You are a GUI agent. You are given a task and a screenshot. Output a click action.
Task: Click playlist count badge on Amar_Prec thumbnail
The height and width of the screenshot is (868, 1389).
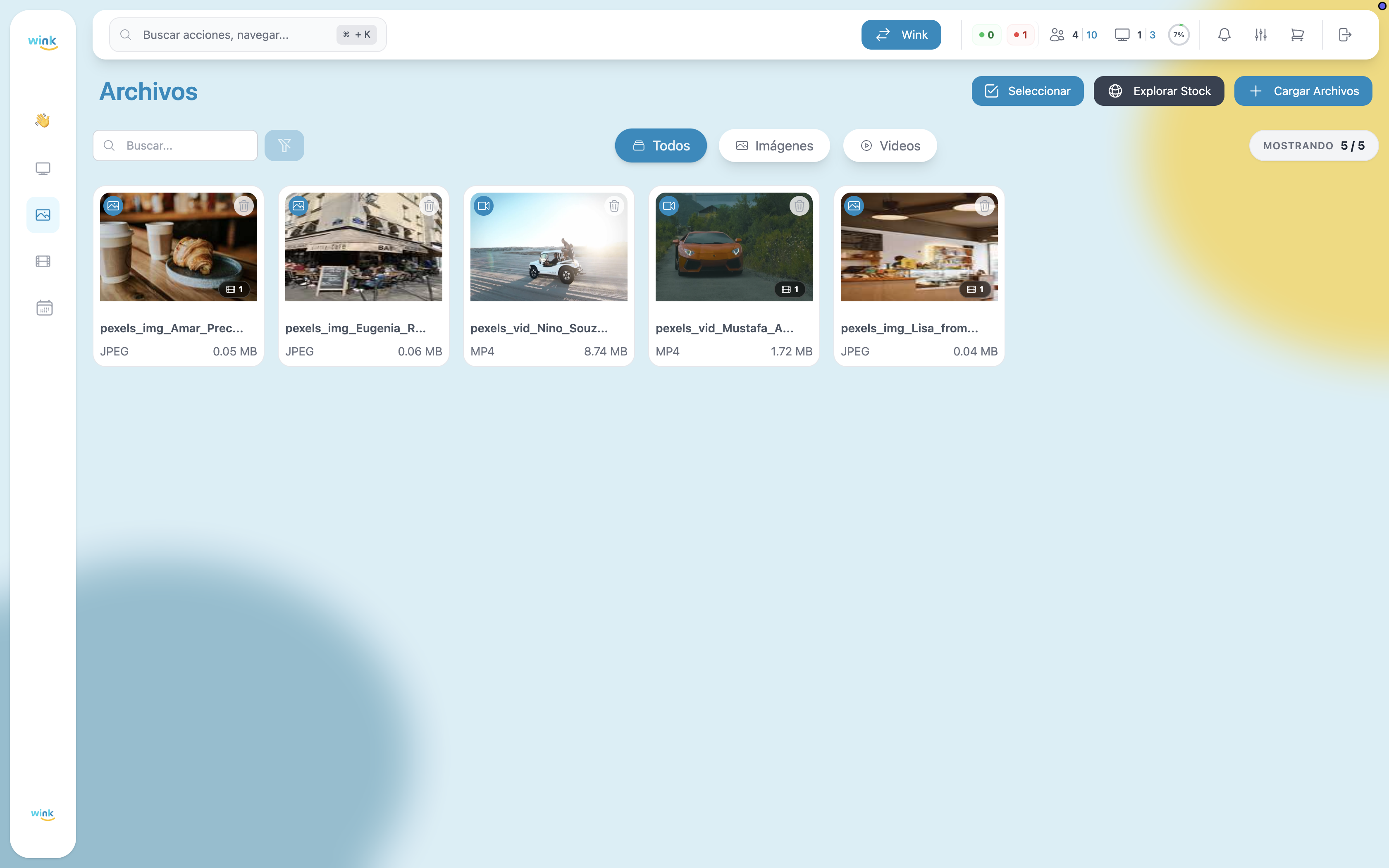coord(234,289)
